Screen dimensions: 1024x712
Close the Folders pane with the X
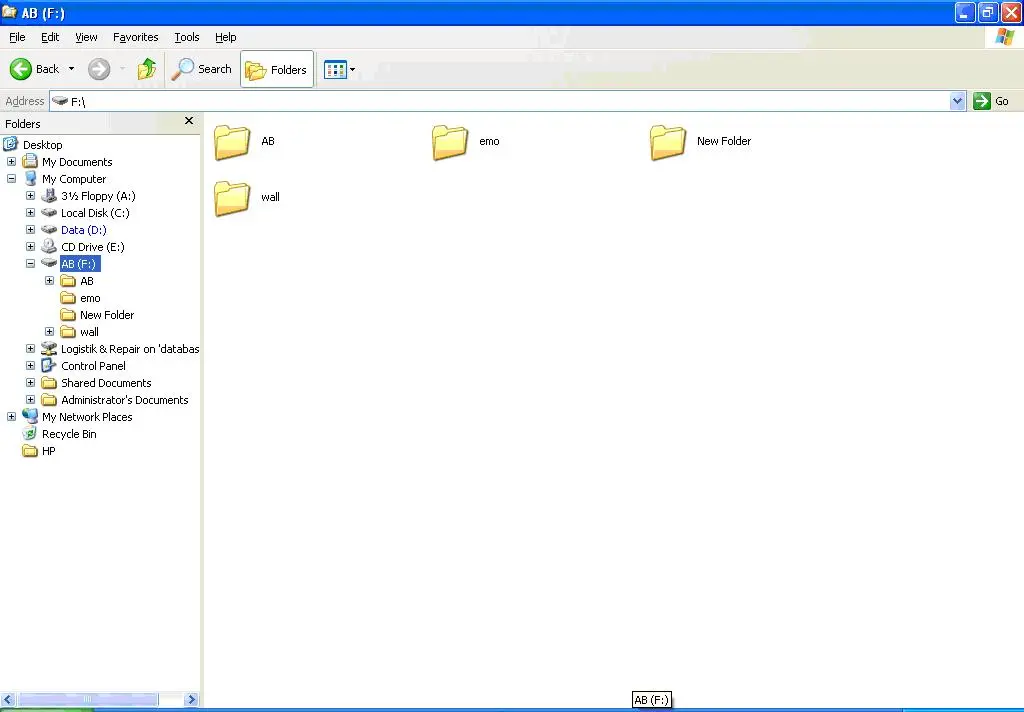point(189,121)
